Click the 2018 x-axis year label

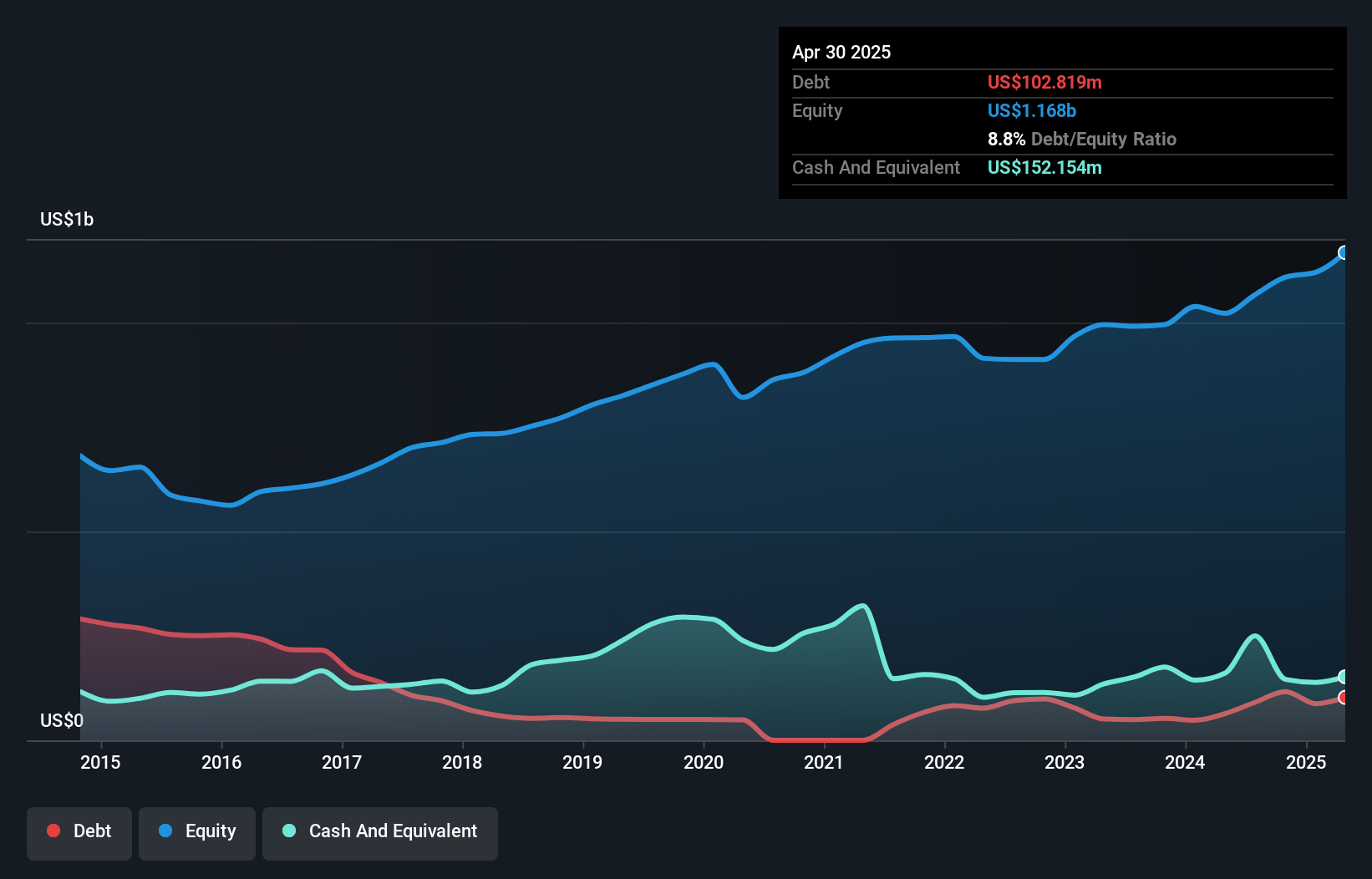[462, 762]
